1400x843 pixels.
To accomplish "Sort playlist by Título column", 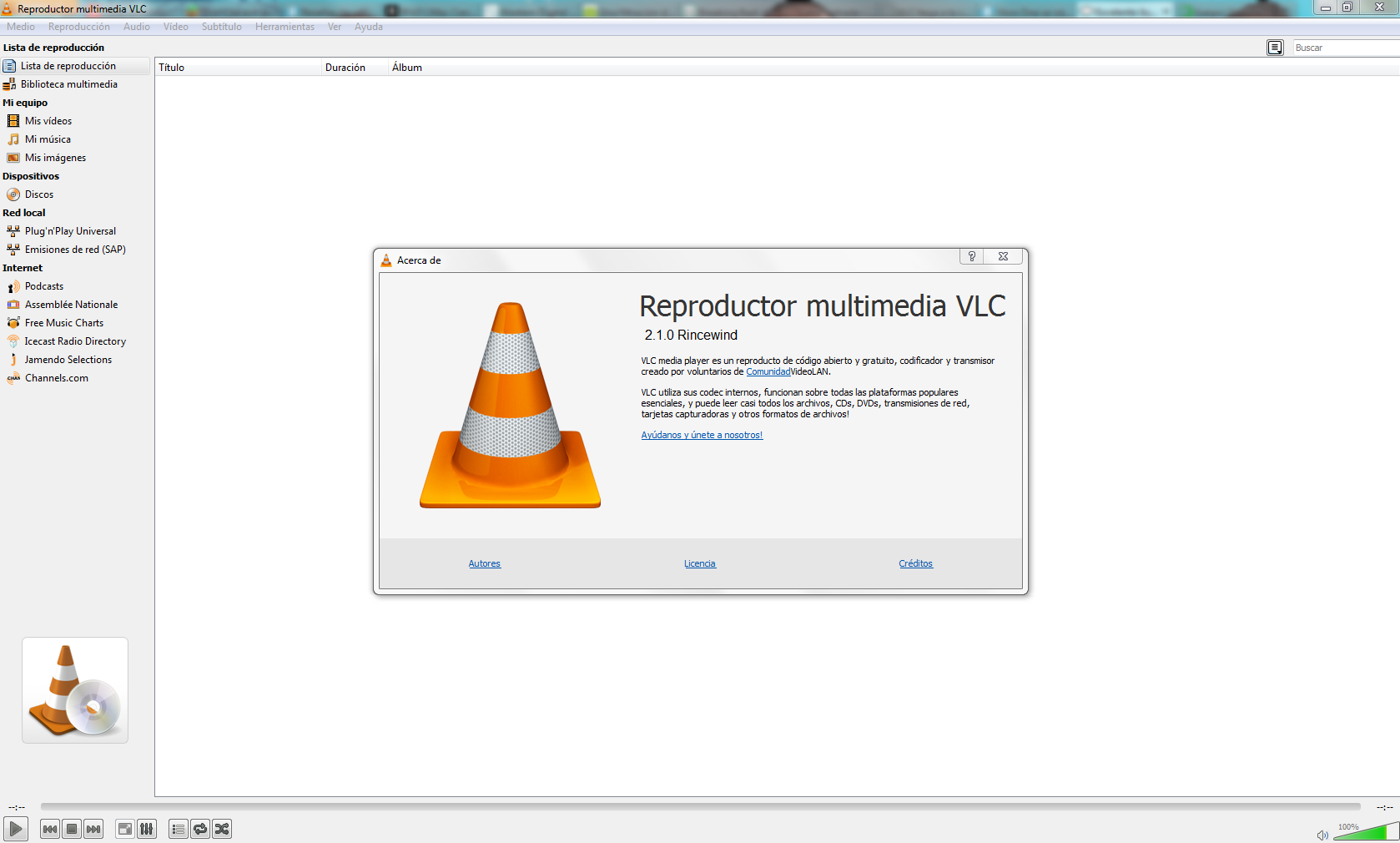I will pos(239,68).
